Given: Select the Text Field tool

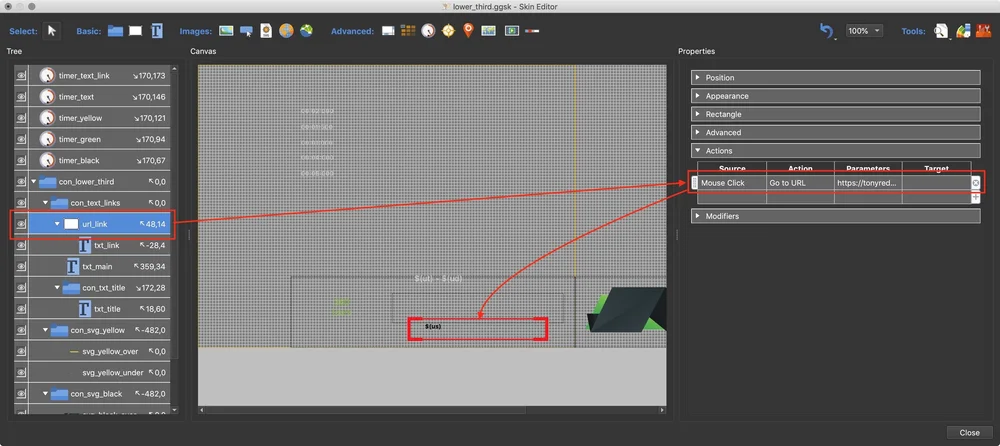Looking at the screenshot, I should [x=156, y=31].
